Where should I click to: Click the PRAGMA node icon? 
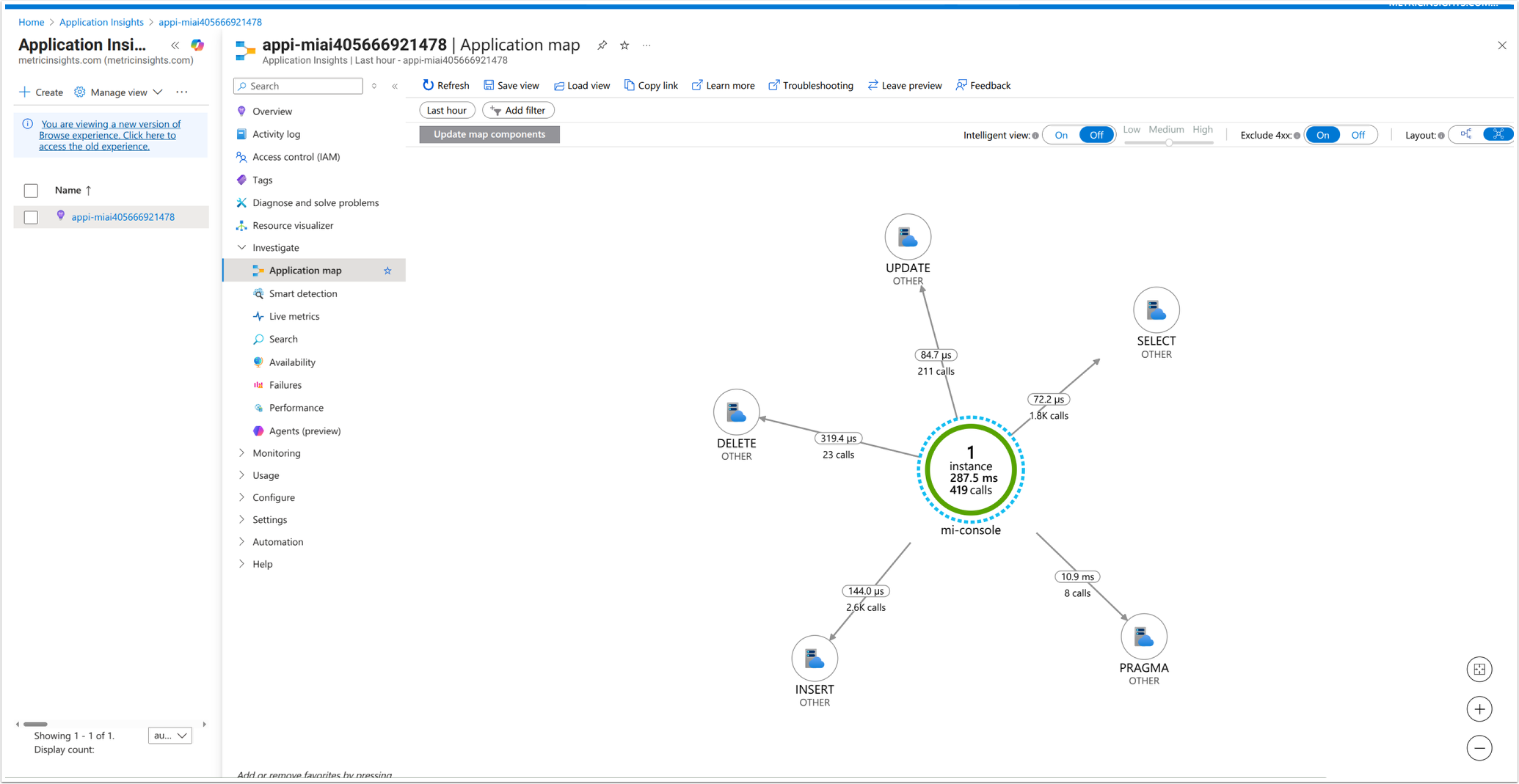(x=1143, y=637)
